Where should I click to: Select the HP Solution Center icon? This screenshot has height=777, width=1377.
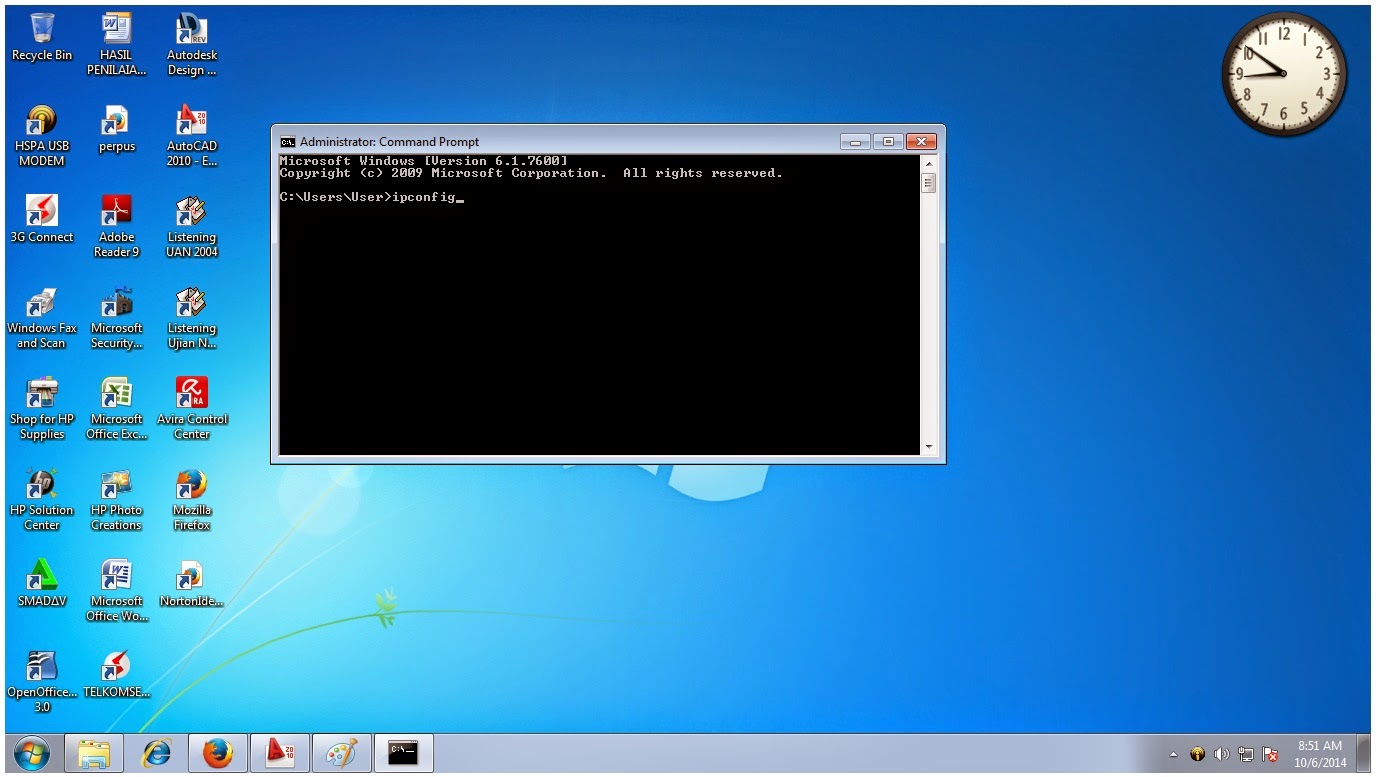coord(42,500)
